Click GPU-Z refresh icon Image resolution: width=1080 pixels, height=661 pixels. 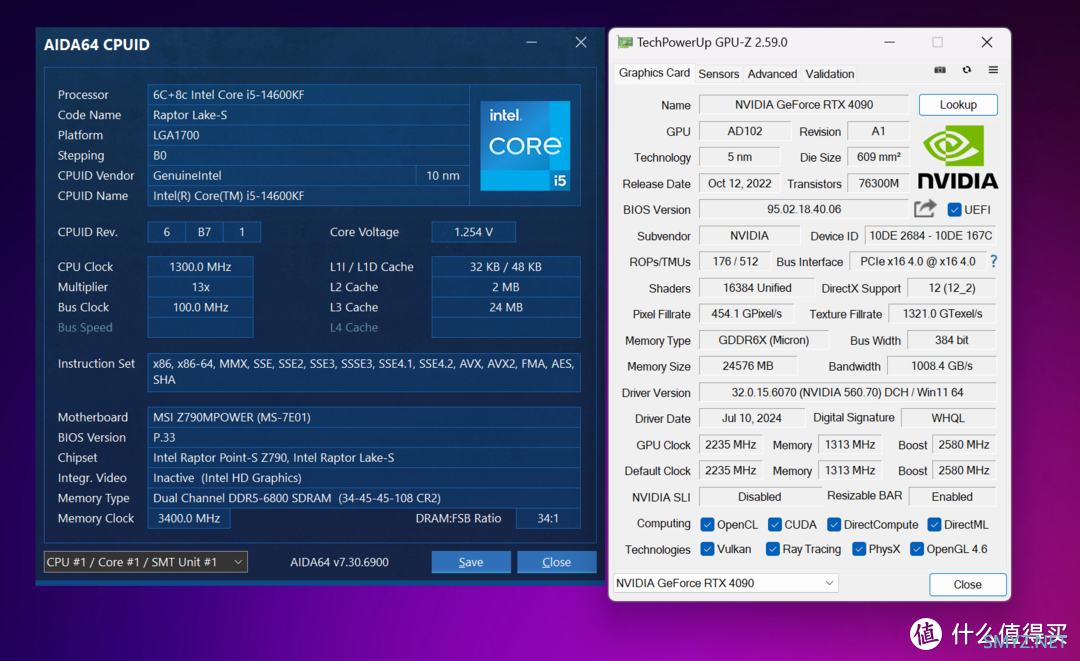[x=966, y=70]
